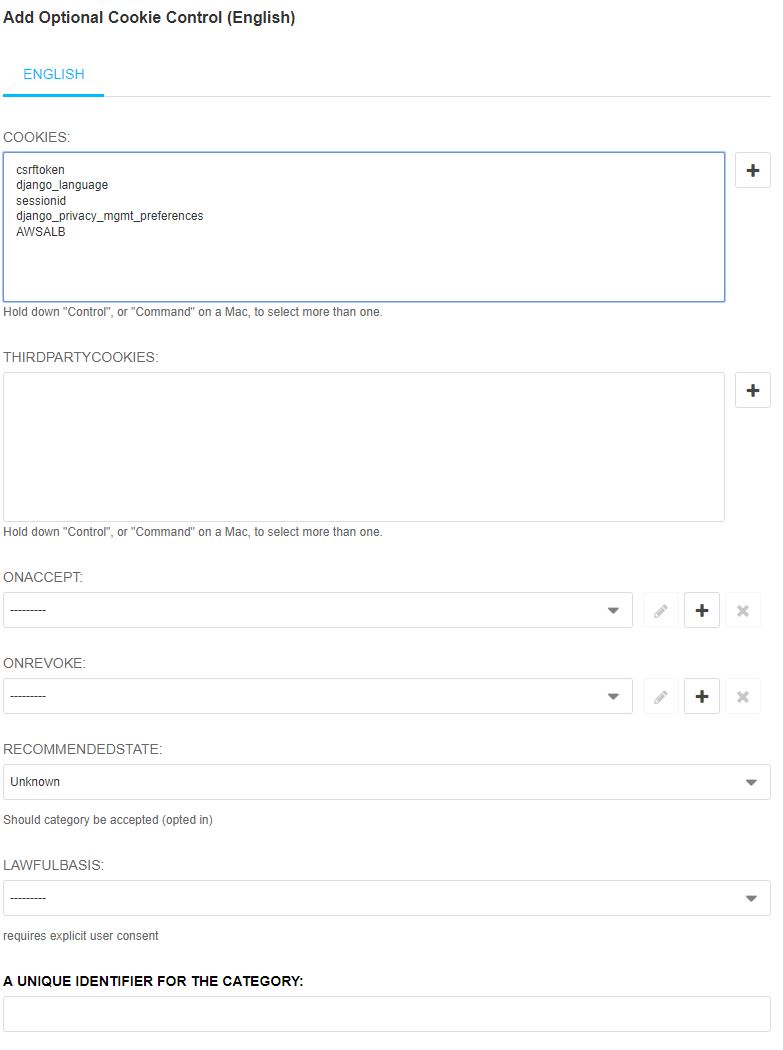Delete ONACCEPT entry with the X icon
This screenshot has height=1050, width=783.
point(743,611)
